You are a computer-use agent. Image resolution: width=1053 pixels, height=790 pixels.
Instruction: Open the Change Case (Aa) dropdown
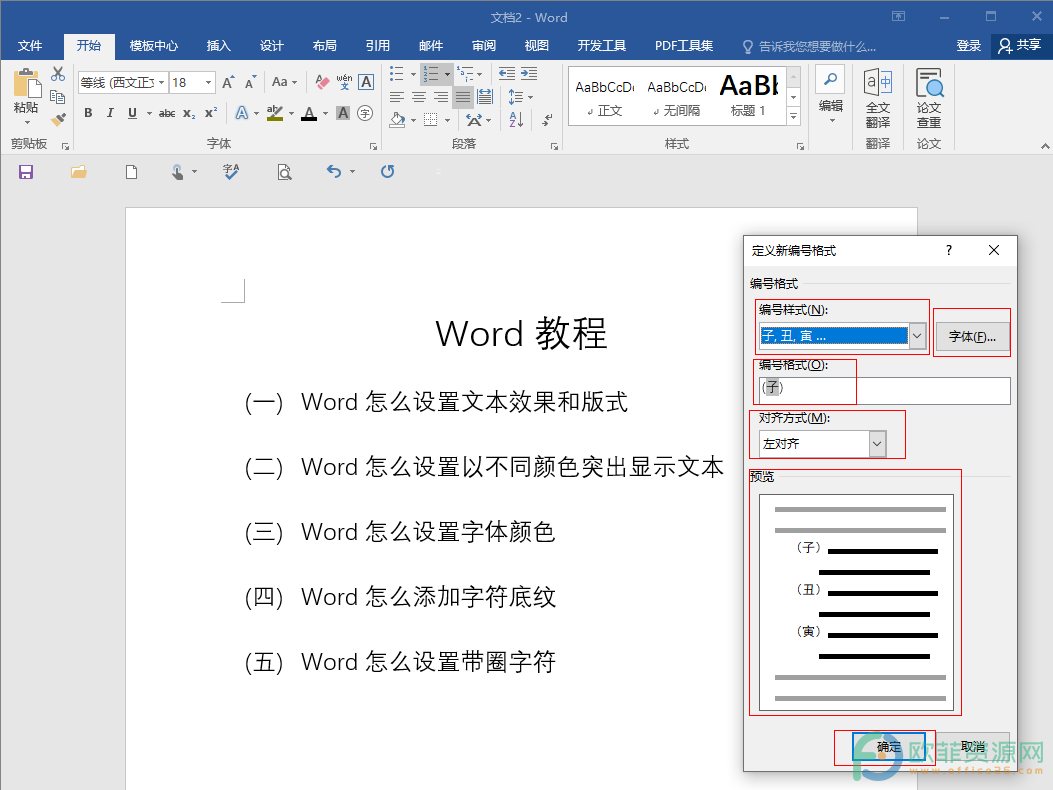(x=285, y=82)
